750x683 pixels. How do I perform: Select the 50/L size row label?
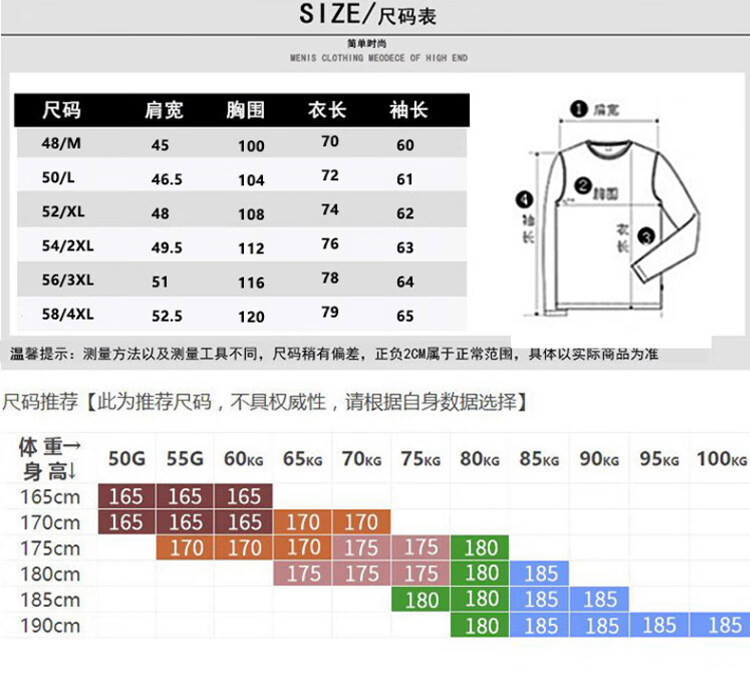pyautogui.click(x=58, y=177)
